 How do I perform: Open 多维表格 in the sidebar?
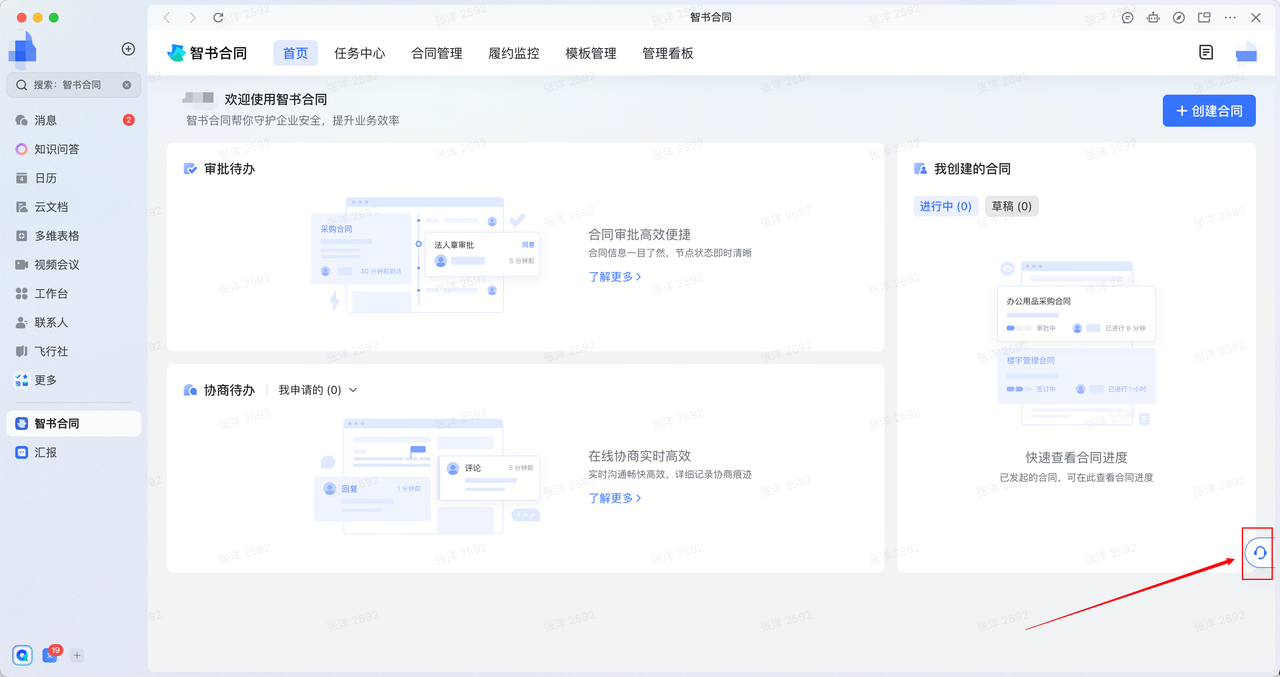click(x=56, y=236)
